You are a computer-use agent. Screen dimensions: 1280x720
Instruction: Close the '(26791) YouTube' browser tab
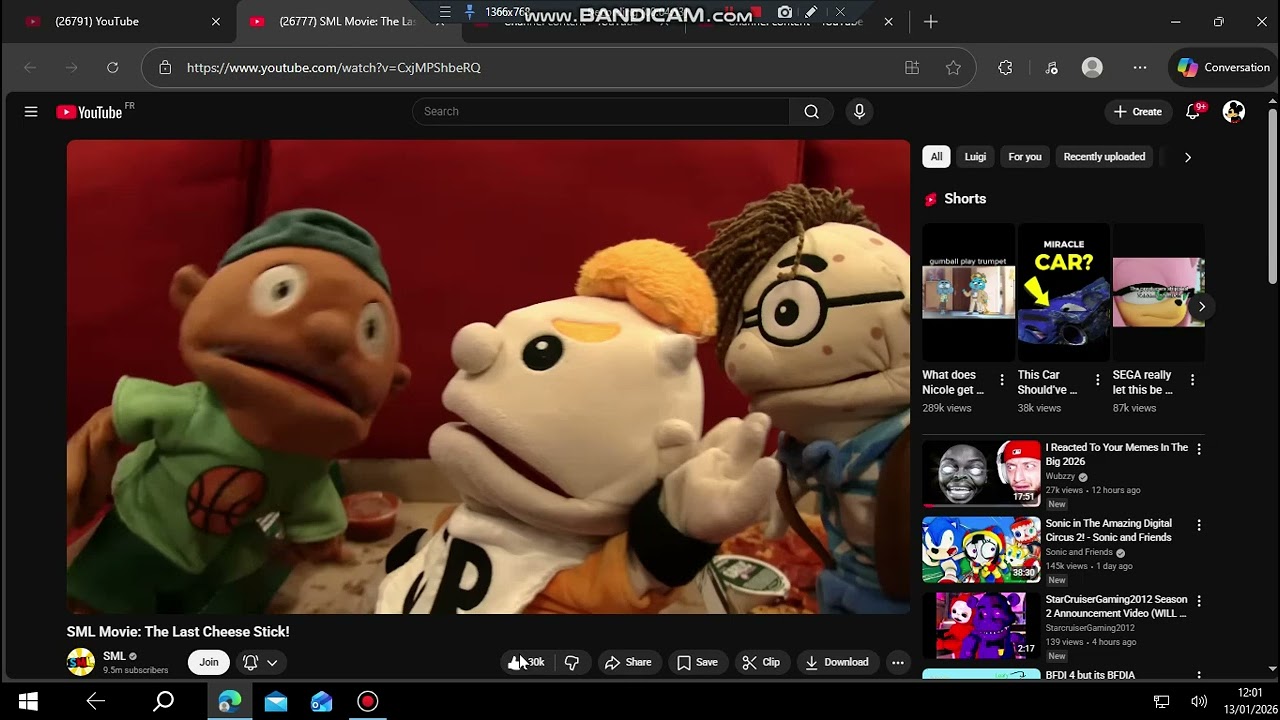(x=215, y=21)
